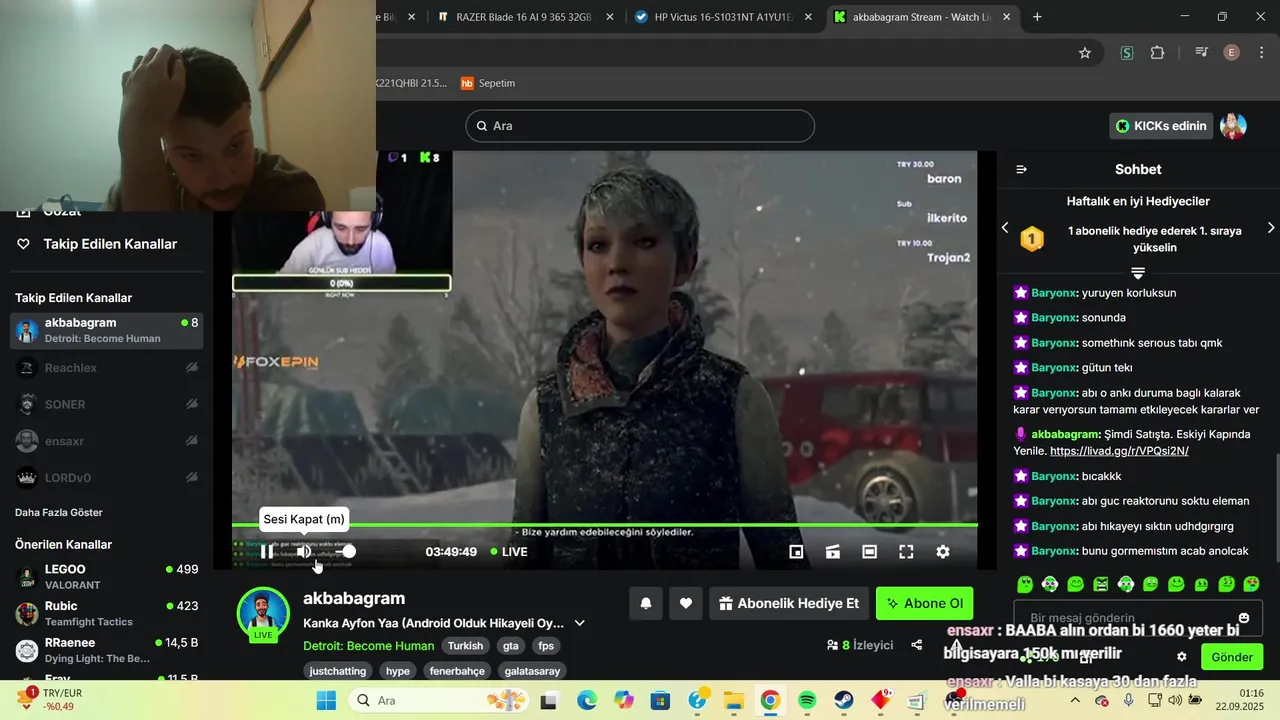
Task: Focus the Kick Ara search box
Action: pyautogui.click(x=640, y=126)
